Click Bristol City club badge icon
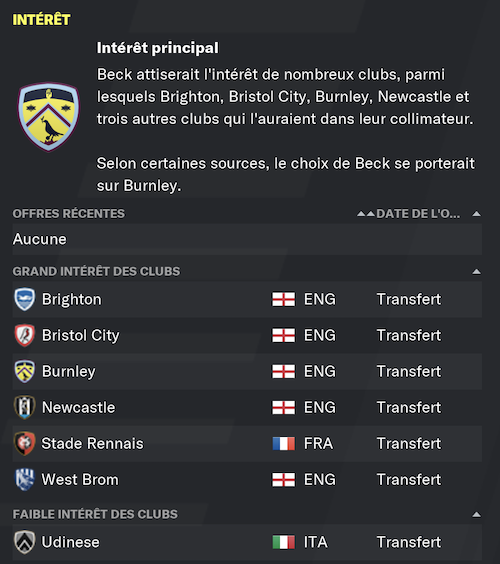The image size is (500, 564). [x=24, y=335]
